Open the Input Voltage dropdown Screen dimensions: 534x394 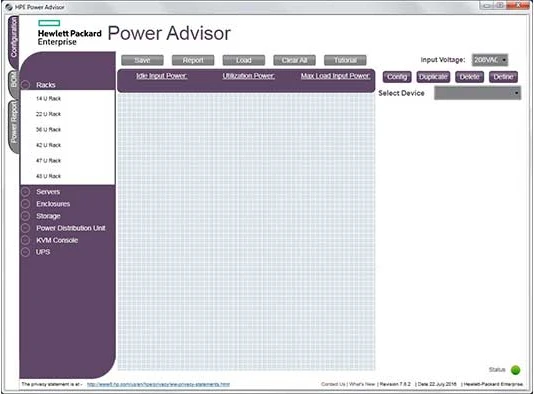[490, 60]
